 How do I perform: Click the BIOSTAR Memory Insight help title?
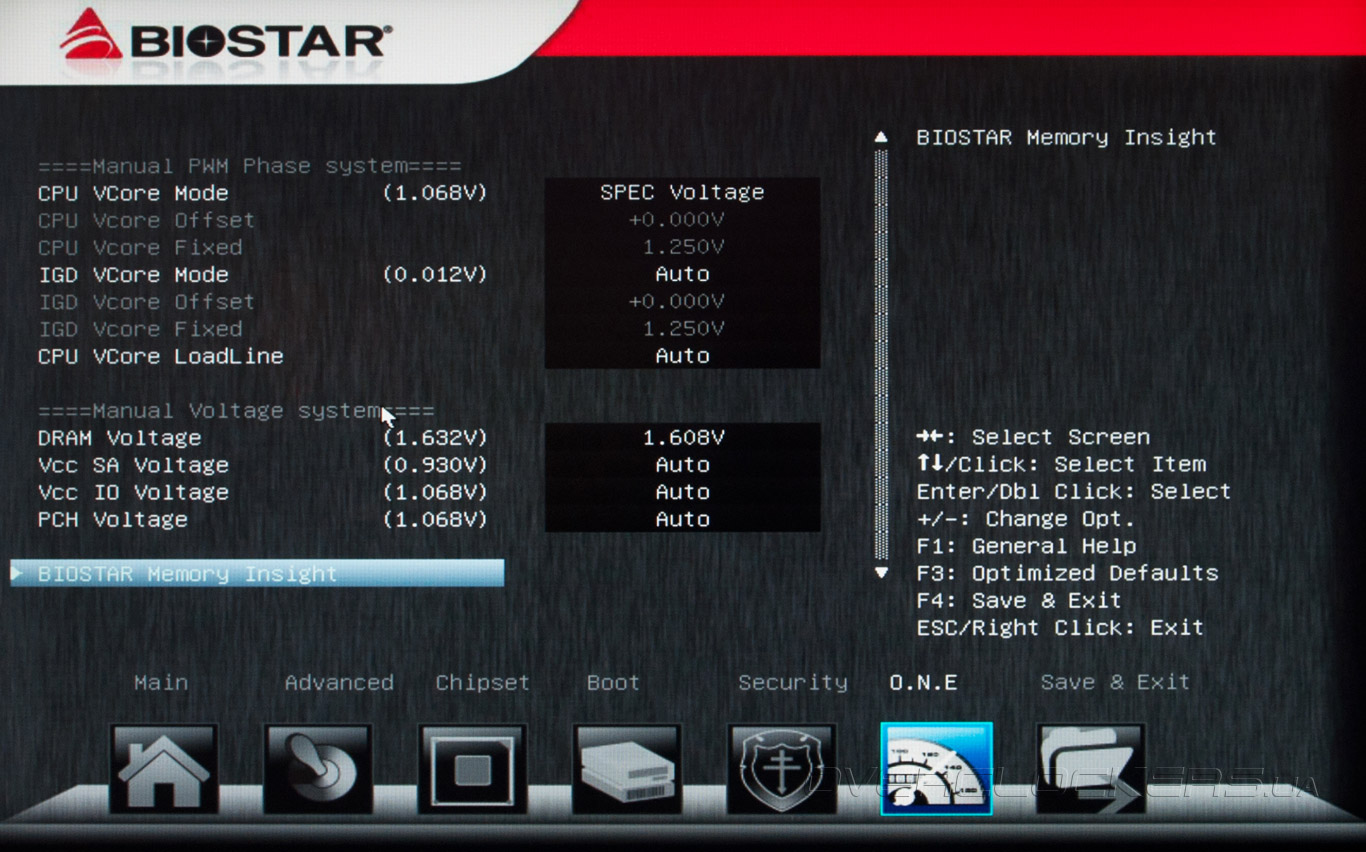pos(1066,138)
